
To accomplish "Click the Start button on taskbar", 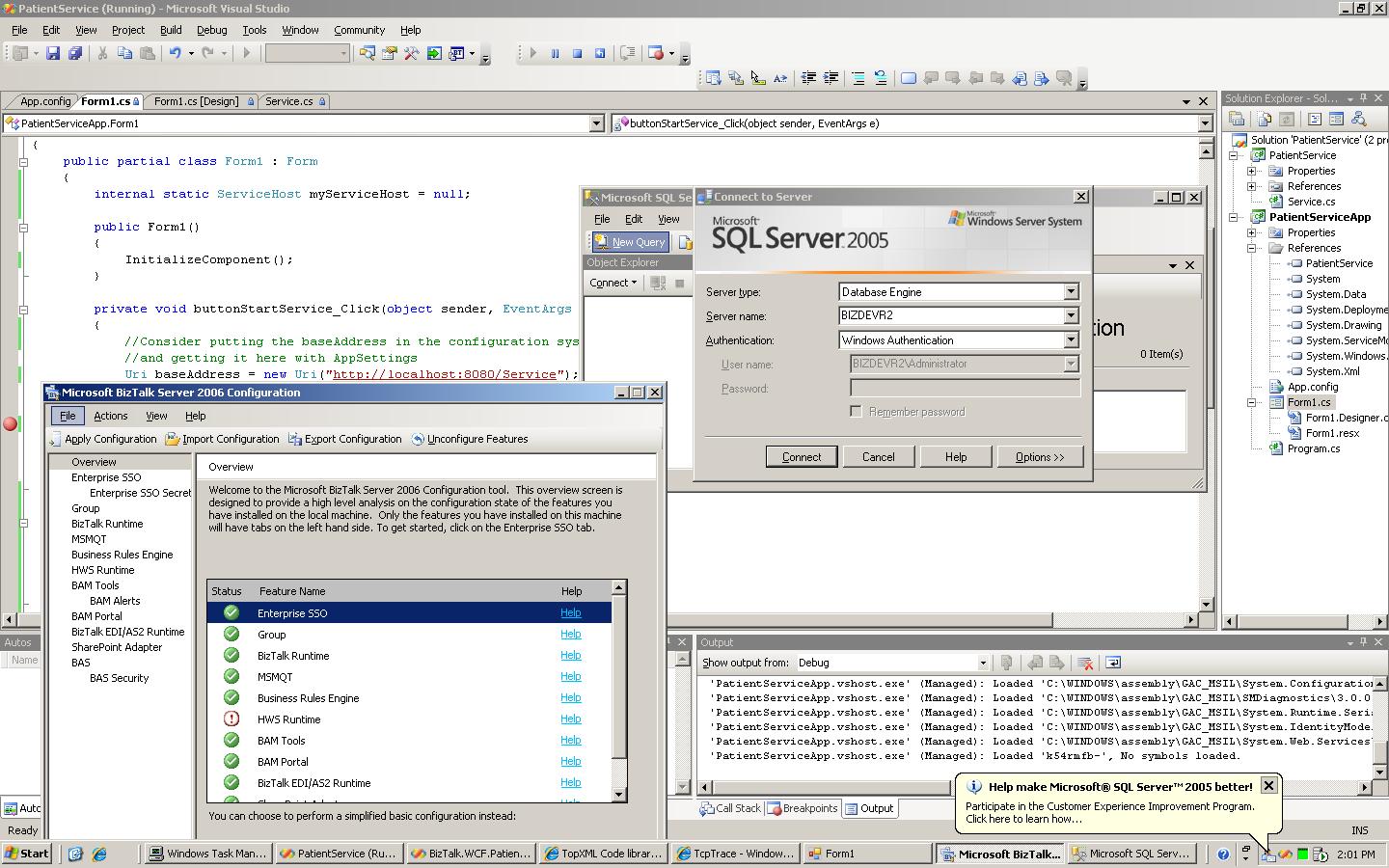I will (27, 854).
